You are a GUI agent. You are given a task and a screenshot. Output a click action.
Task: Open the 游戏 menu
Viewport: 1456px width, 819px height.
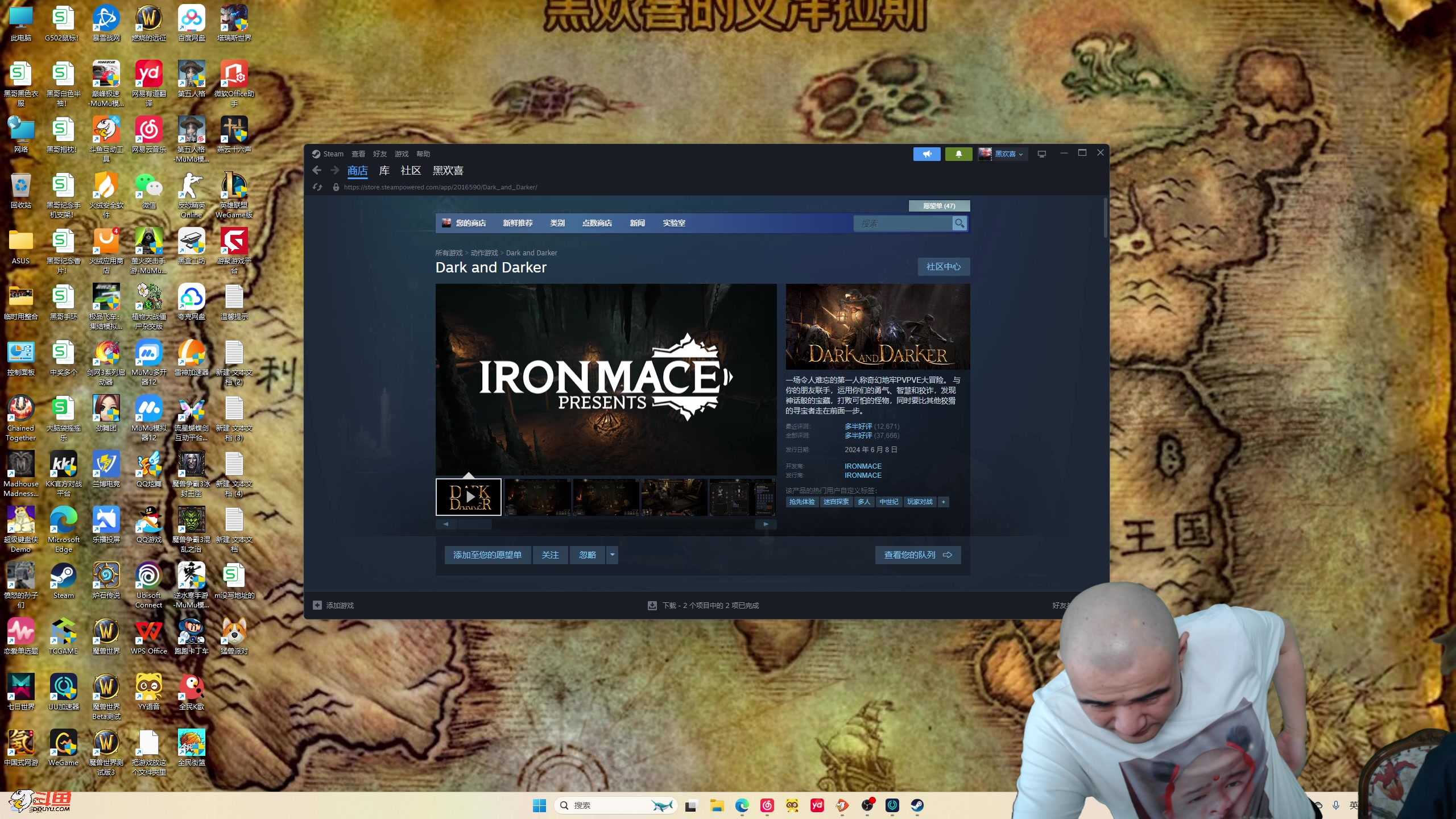(x=402, y=154)
